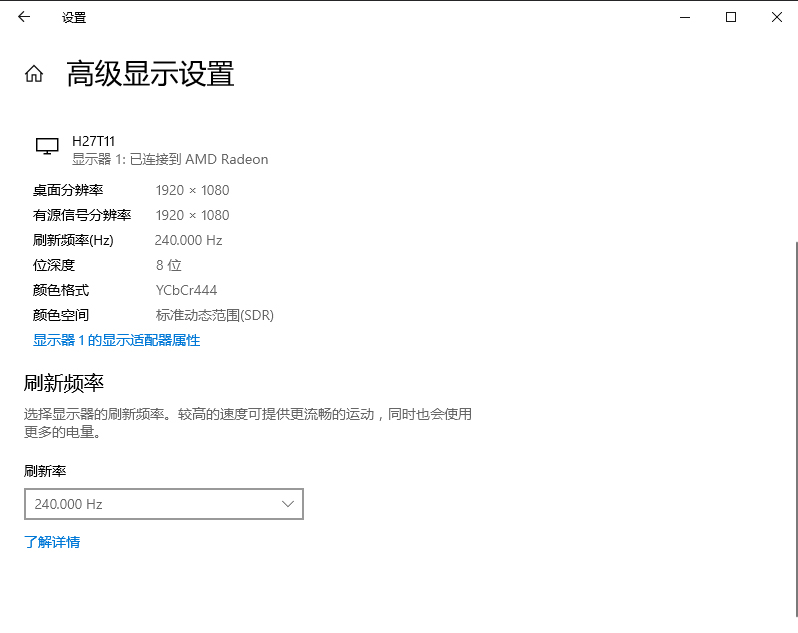
Task: Click the 刷新率 label above dropdown
Action: pos(45,471)
